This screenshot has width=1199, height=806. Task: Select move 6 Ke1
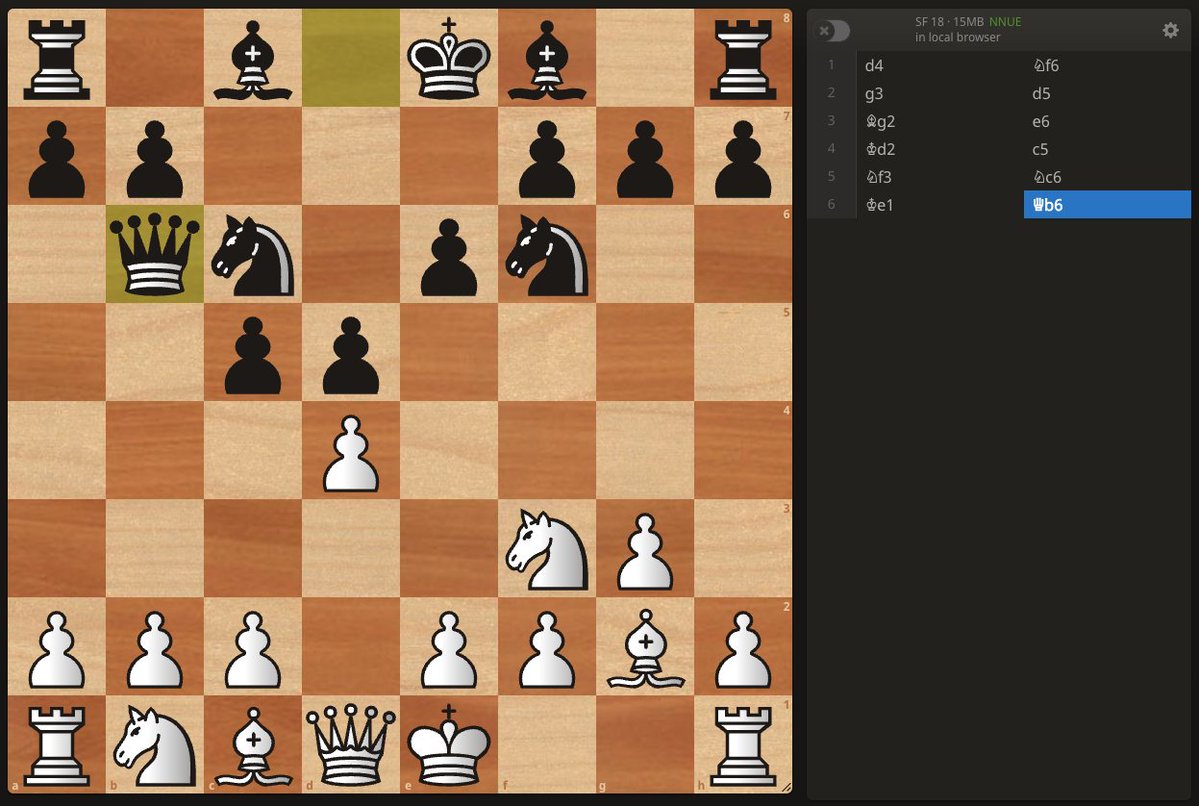point(940,204)
